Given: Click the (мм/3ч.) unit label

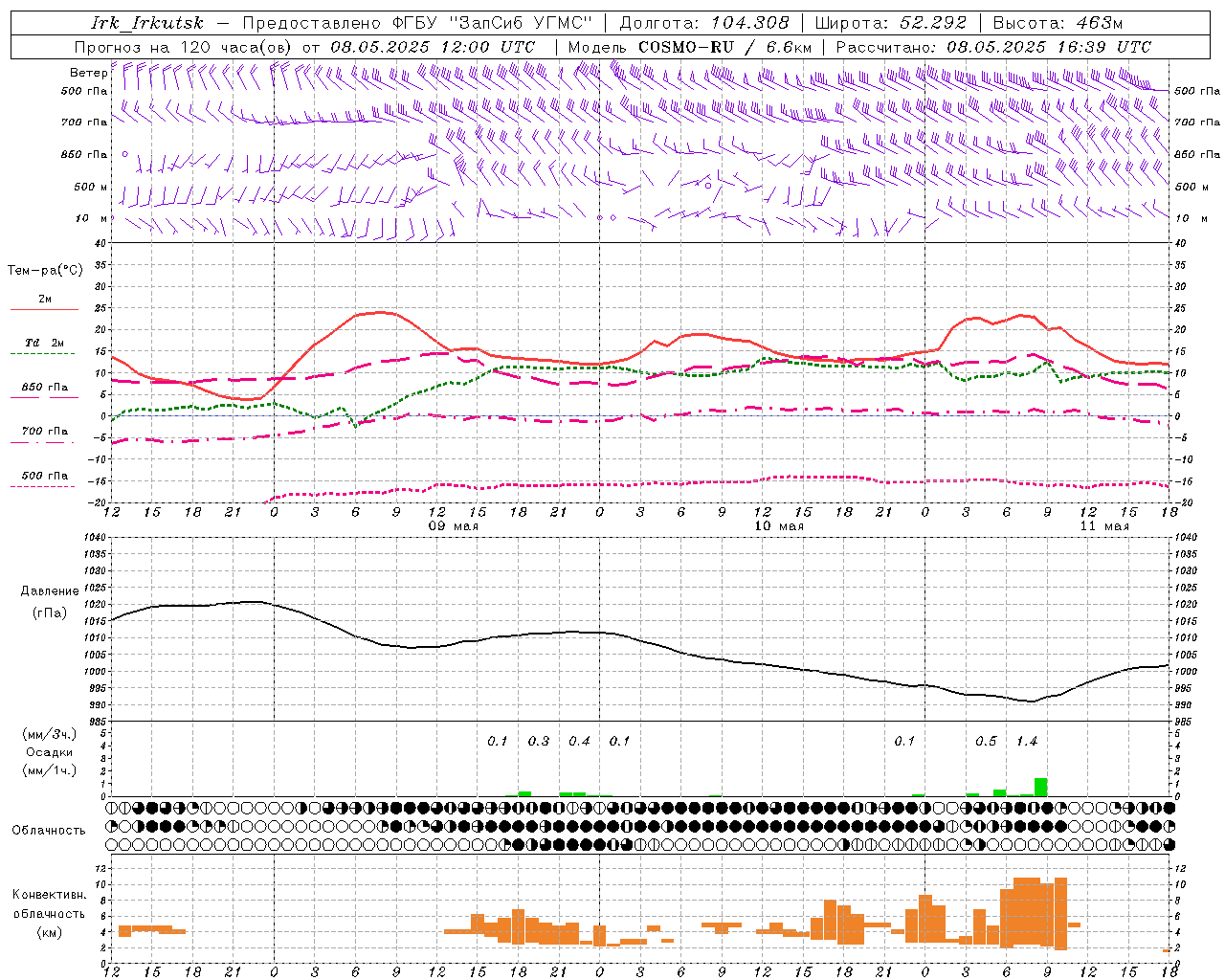Looking at the screenshot, I should [x=49, y=734].
